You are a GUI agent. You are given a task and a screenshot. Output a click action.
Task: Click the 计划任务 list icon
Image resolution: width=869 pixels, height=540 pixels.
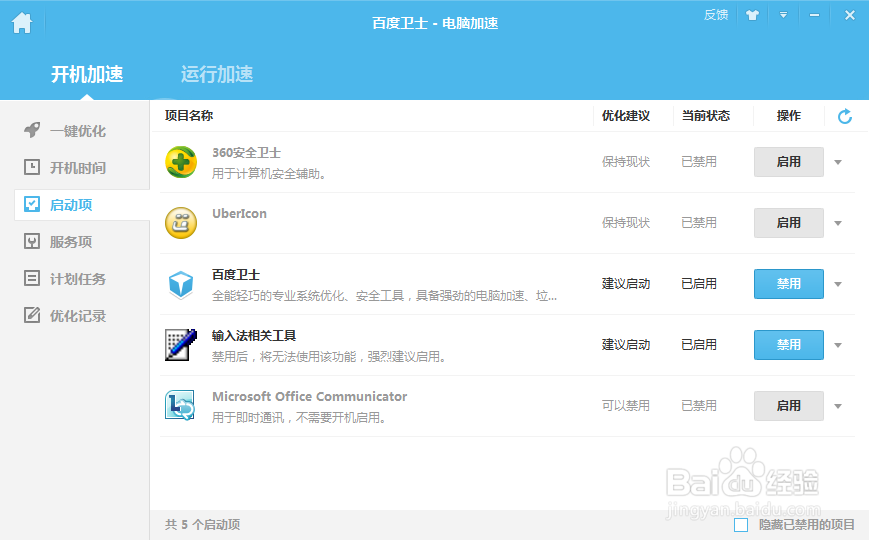[x=32, y=278]
